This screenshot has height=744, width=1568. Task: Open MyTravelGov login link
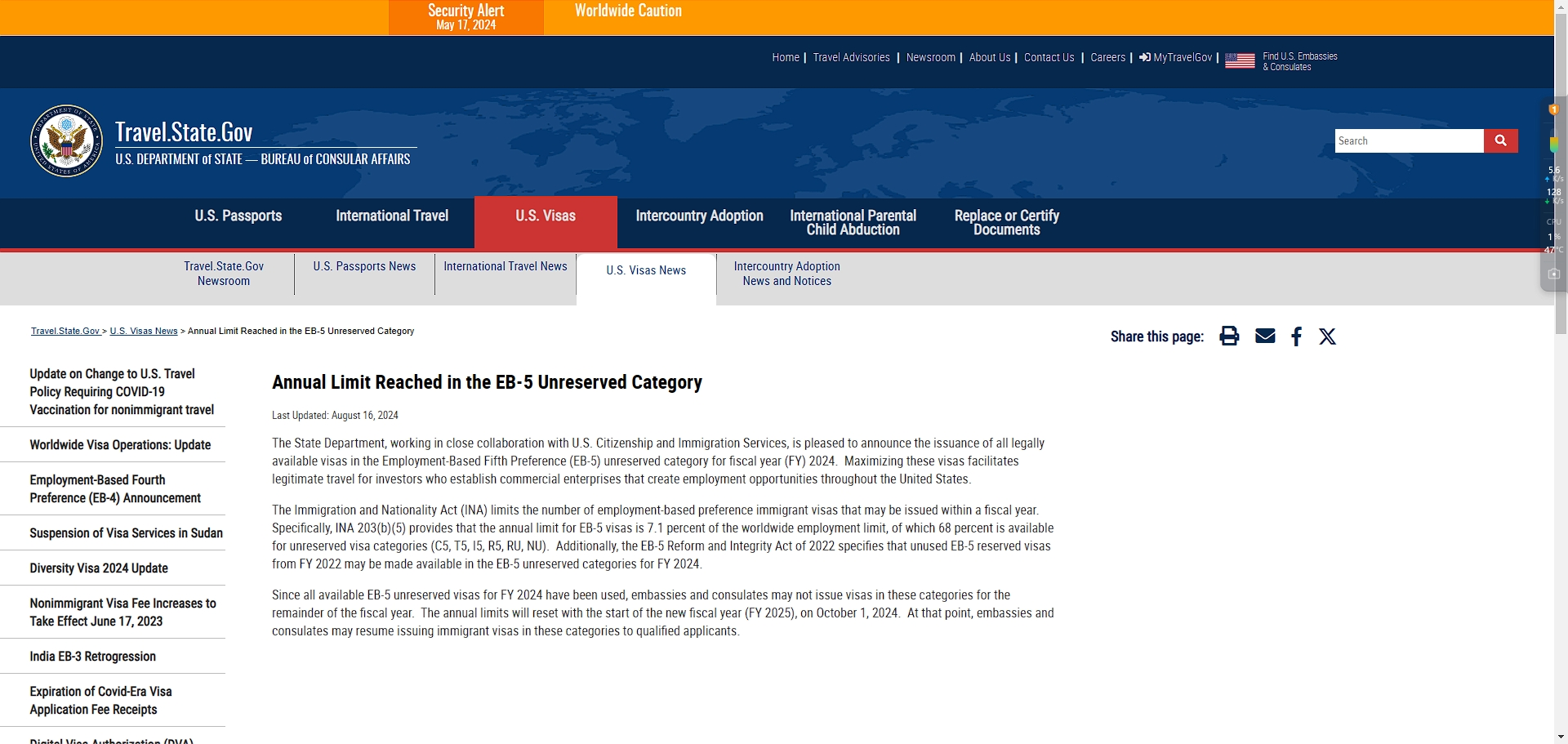tap(1176, 57)
